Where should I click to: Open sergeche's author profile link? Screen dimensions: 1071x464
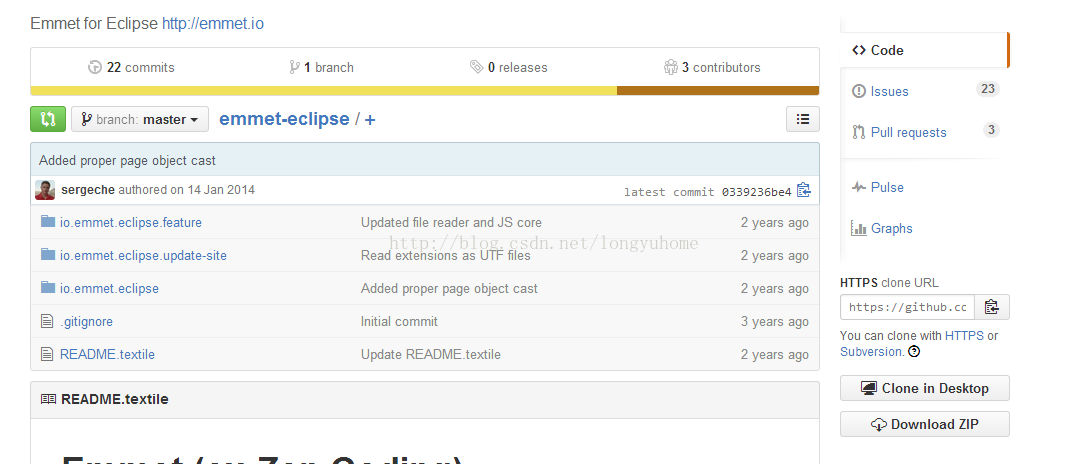pyautogui.click(x=88, y=189)
